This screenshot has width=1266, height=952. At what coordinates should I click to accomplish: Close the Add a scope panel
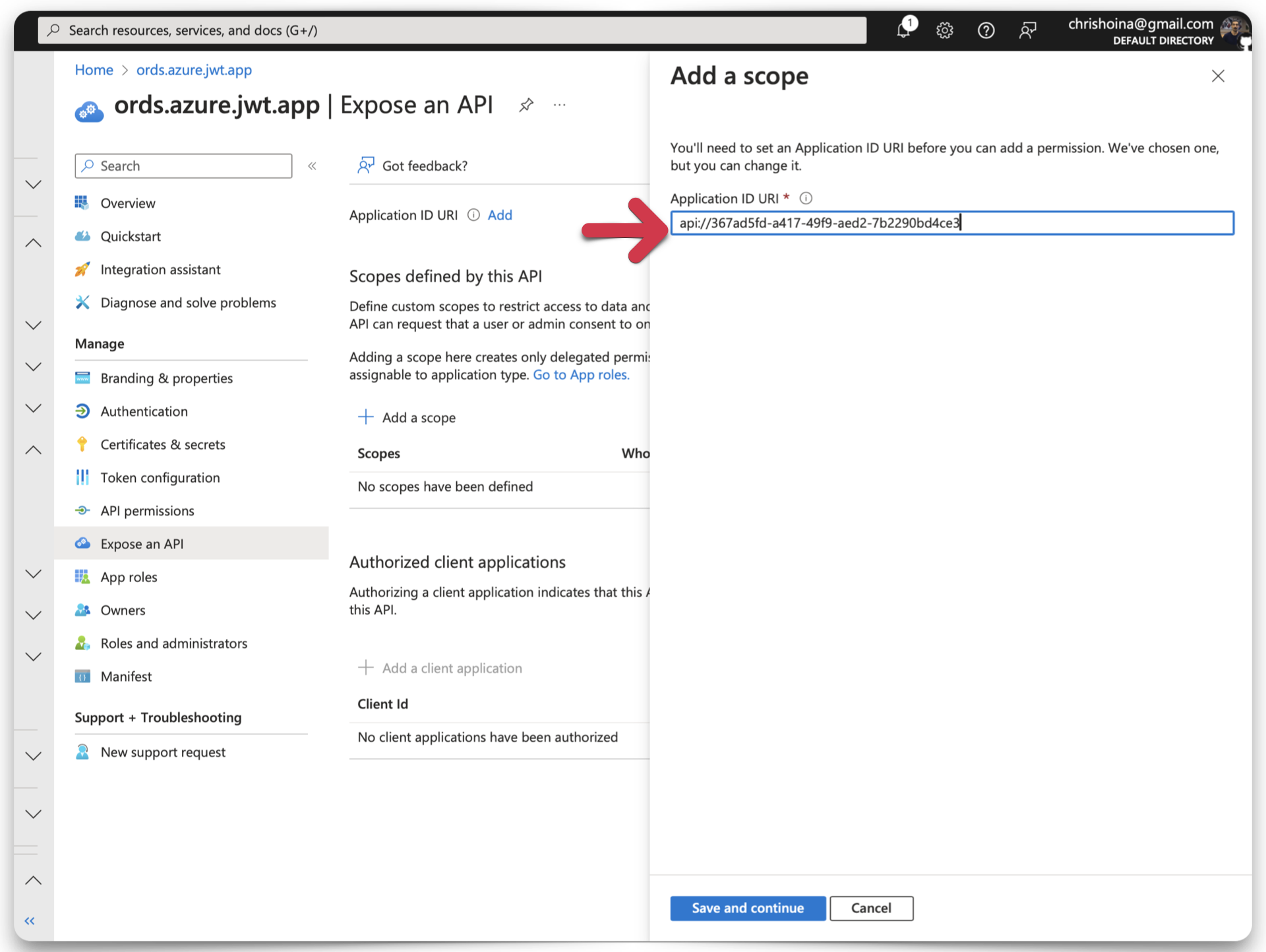[1218, 76]
